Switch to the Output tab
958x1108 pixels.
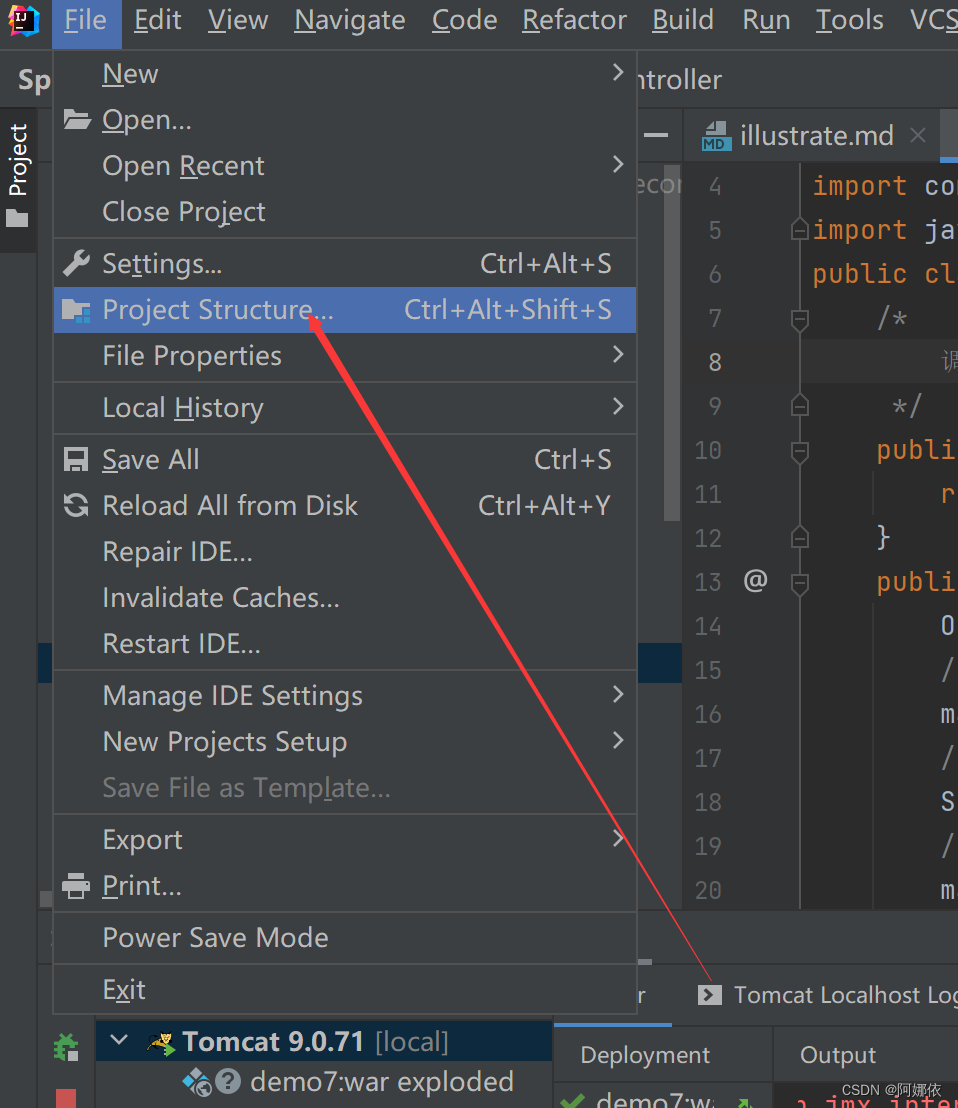point(838,1055)
